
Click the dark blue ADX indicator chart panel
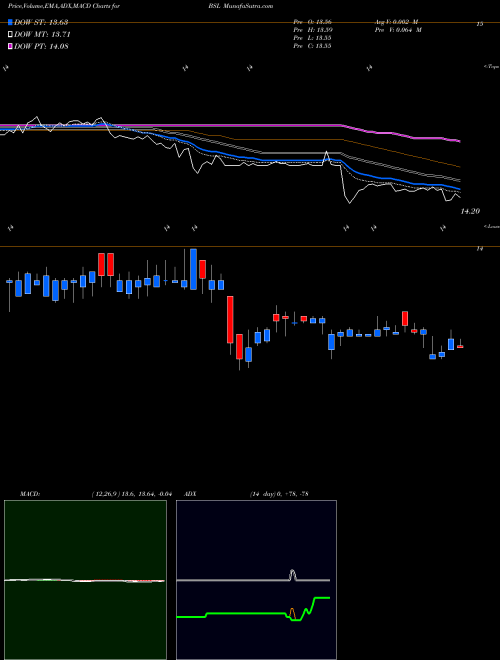point(256,580)
